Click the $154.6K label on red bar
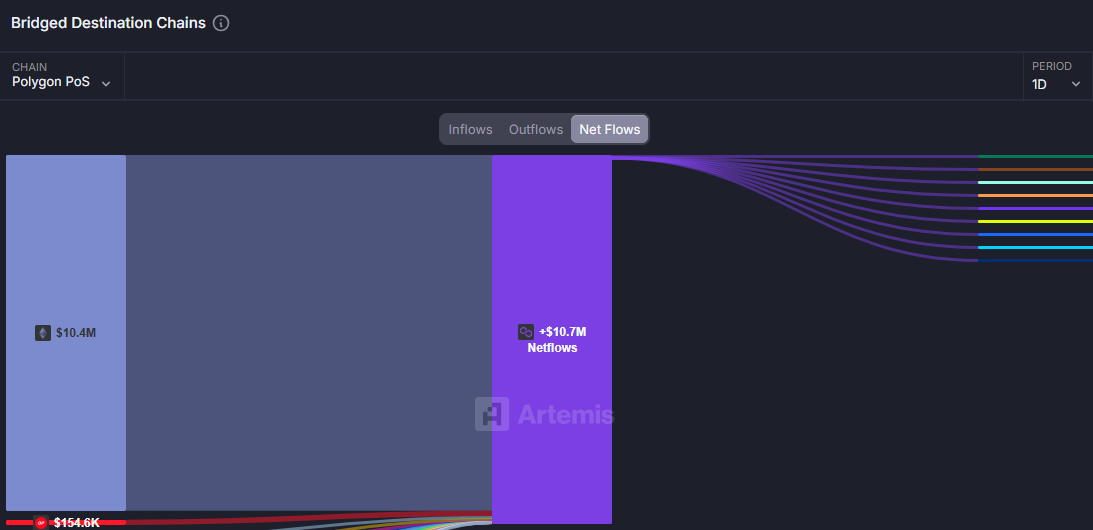 click(x=76, y=523)
